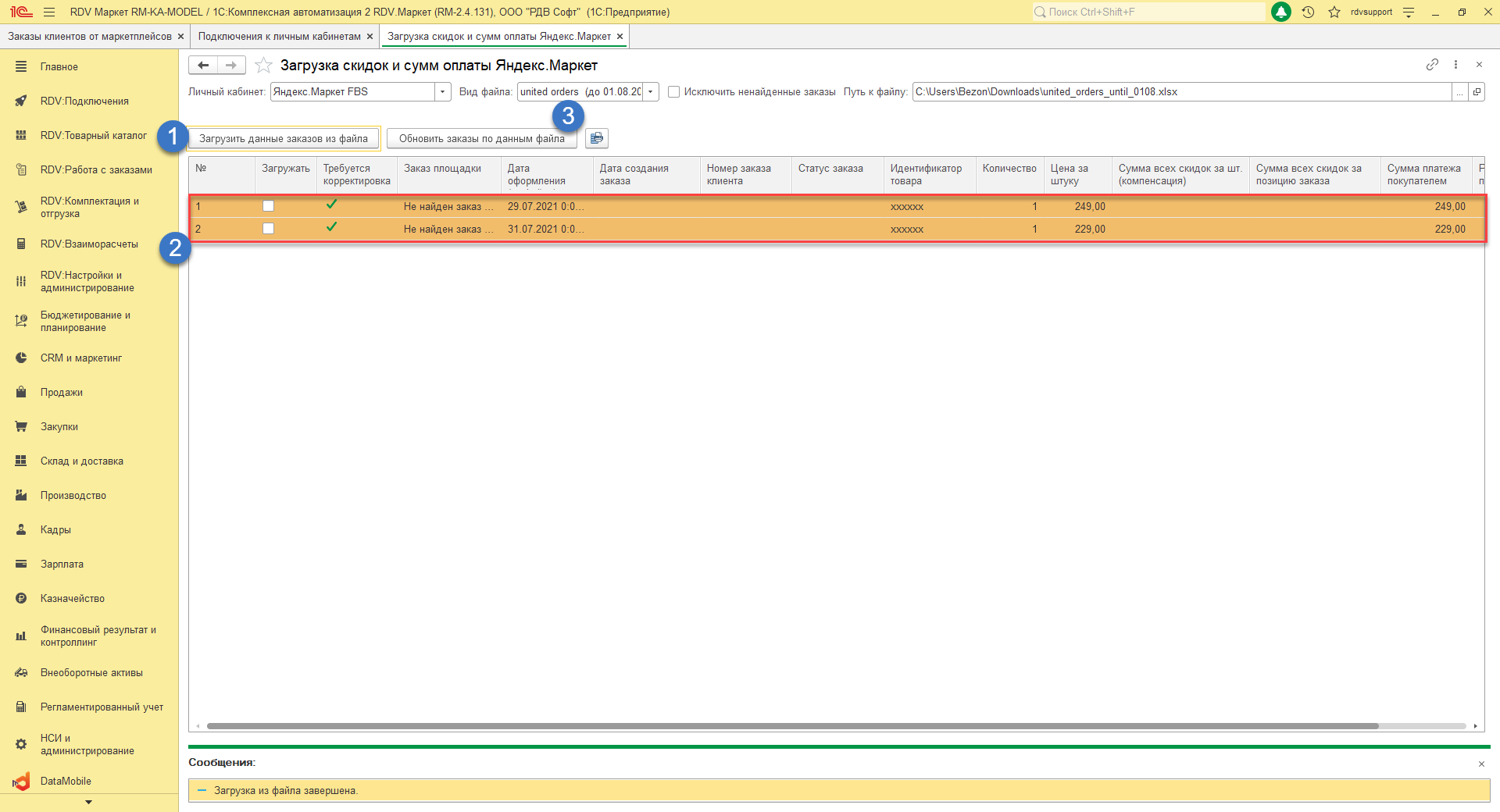Open RDV:Взаиморасчеты section
The height and width of the screenshot is (812, 1500).
click(89, 244)
